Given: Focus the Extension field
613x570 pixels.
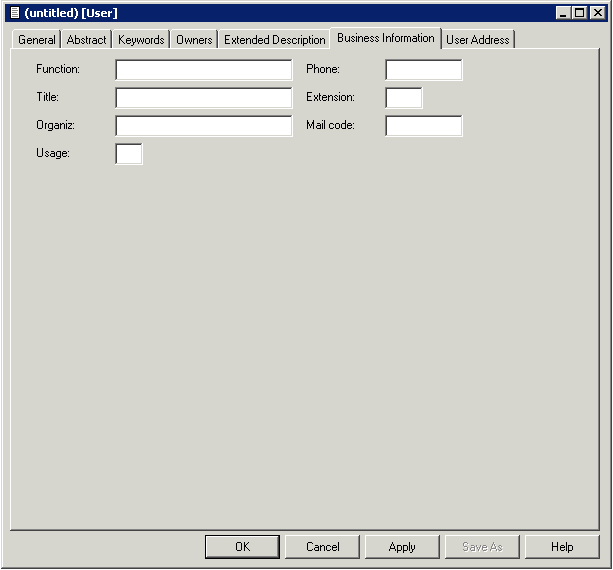Looking at the screenshot, I should (x=404, y=98).
